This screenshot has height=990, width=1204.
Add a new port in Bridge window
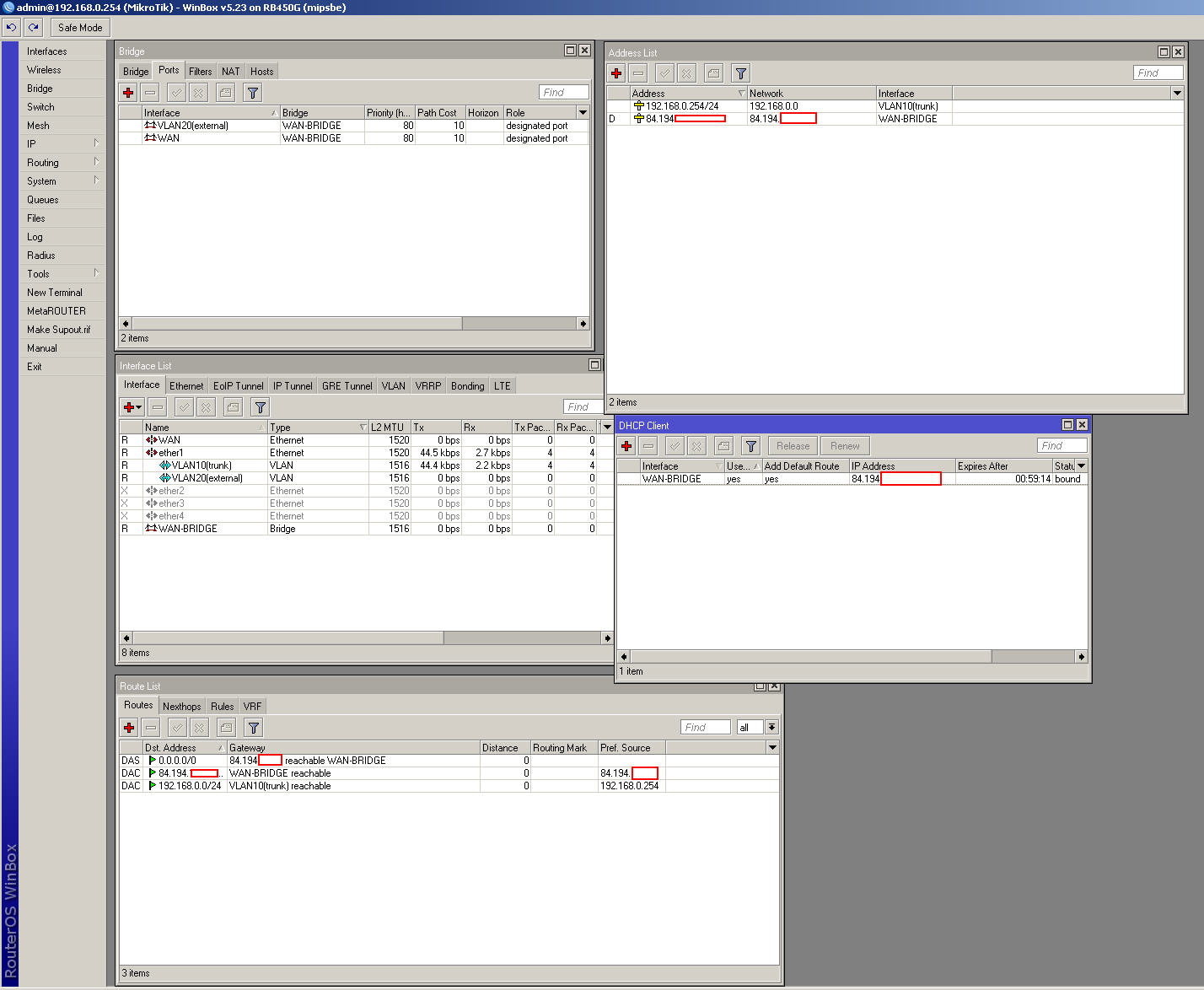128,93
